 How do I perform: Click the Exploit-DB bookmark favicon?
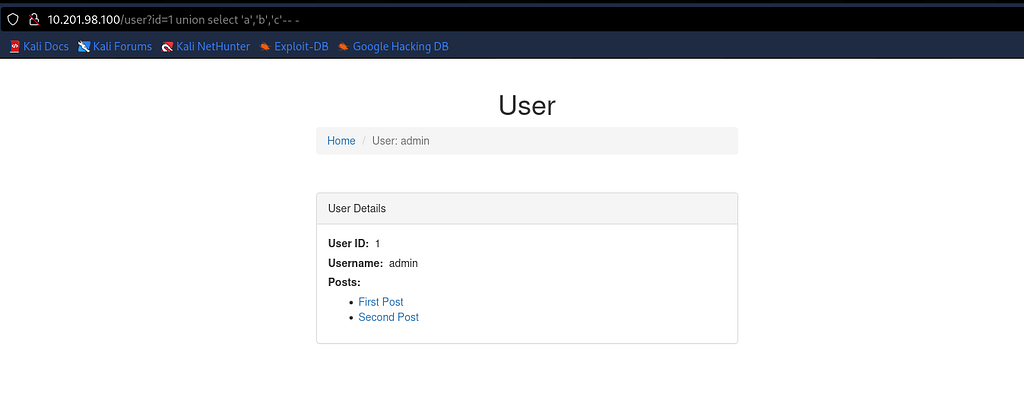(x=265, y=46)
